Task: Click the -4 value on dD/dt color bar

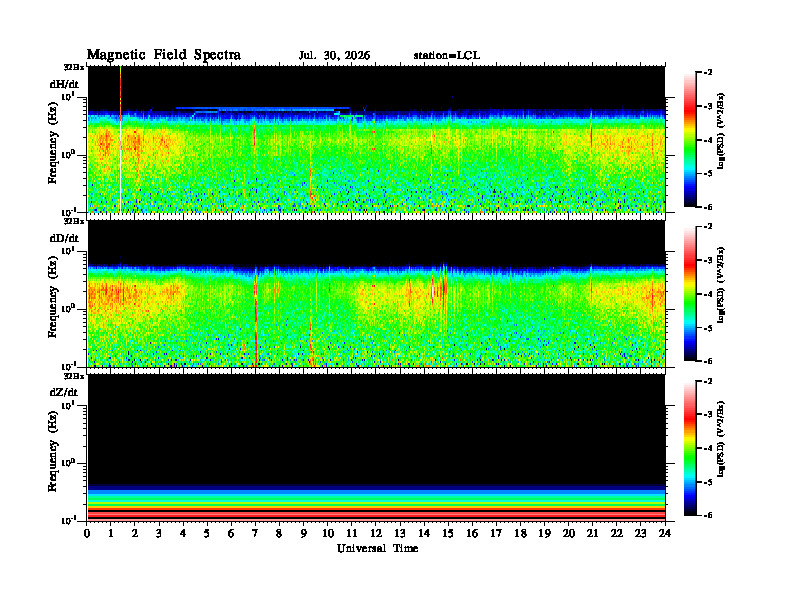Action: pos(708,294)
